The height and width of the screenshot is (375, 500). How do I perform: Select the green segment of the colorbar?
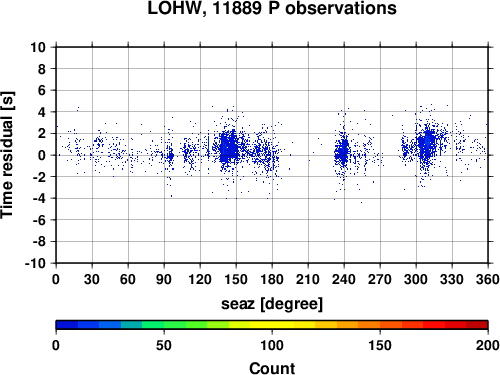coord(153,325)
